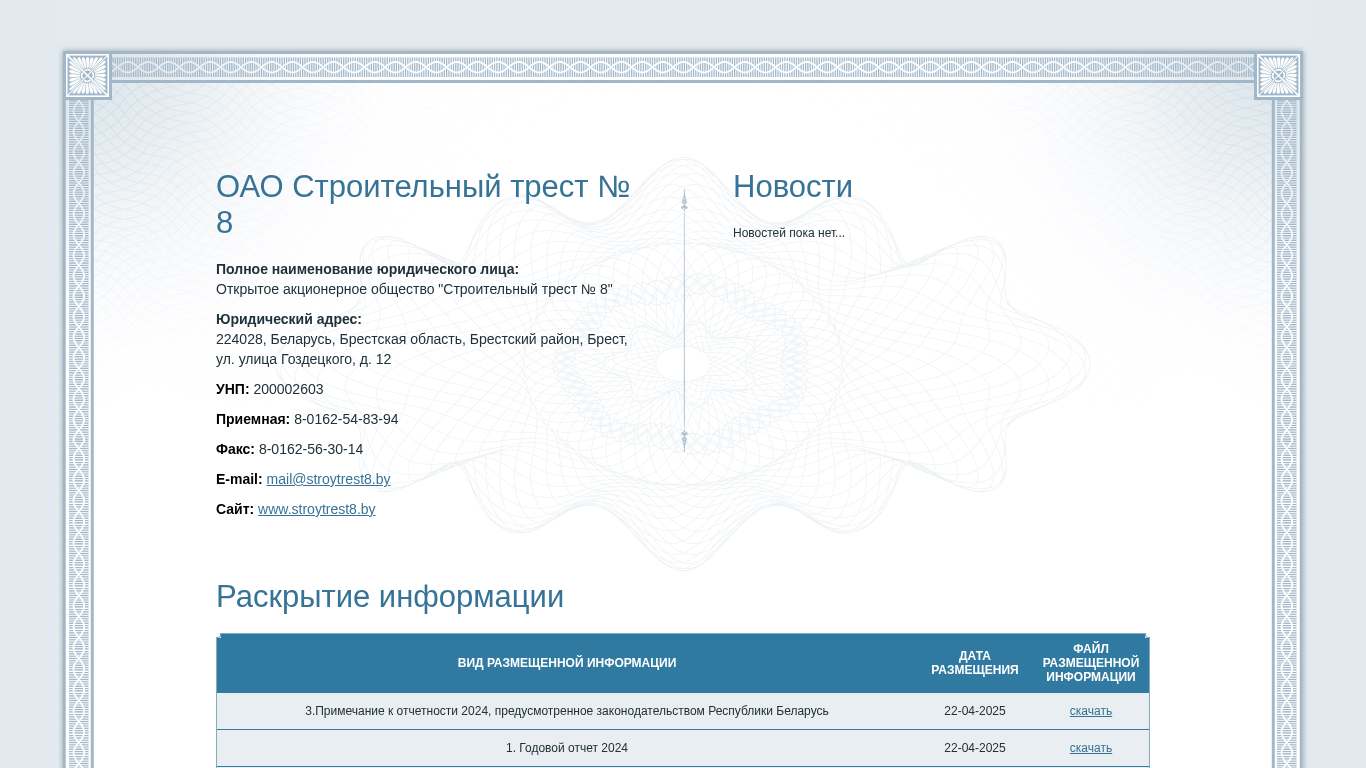Click the Раскрытие информации heading
Viewport: 1366px width, 768px height.
[x=389, y=597]
